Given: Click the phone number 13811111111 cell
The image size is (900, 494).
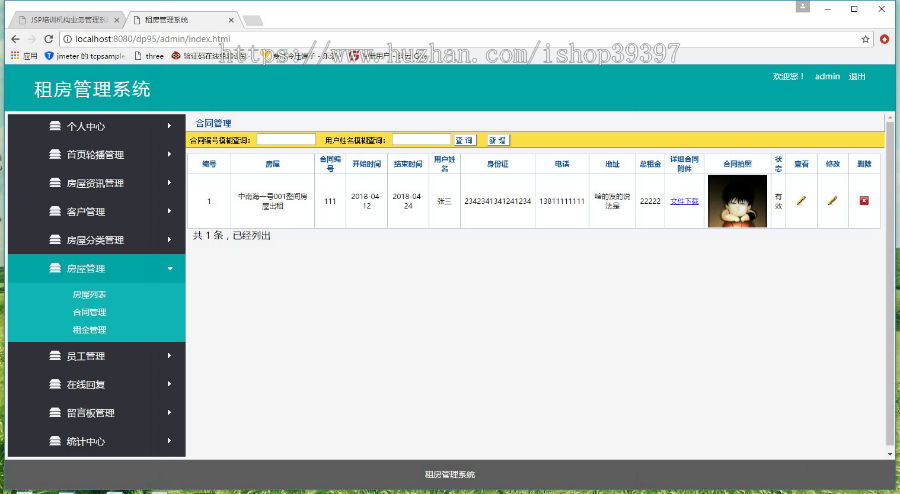Looking at the screenshot, I should click(x=562, y=201).
